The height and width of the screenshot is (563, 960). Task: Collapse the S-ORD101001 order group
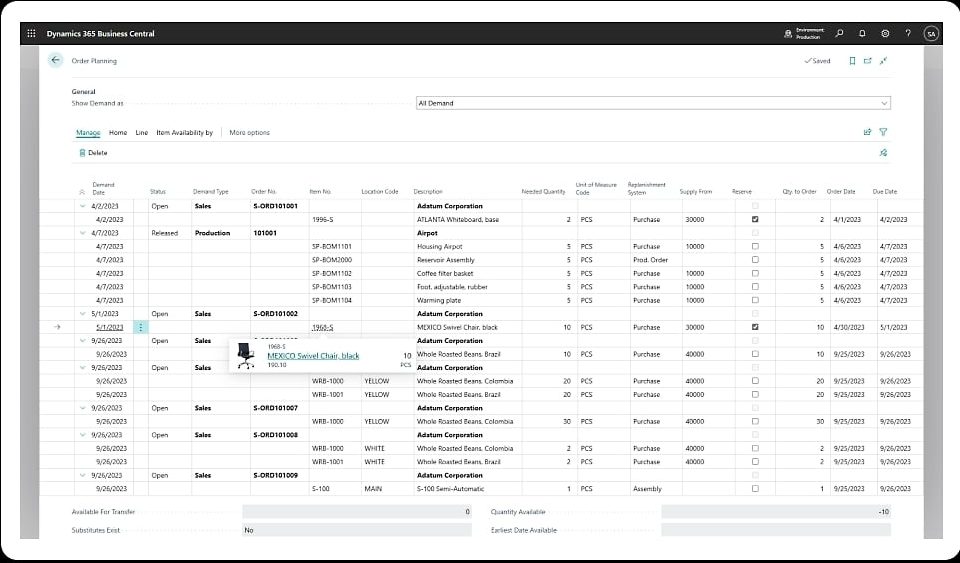[x=83, y=206]
